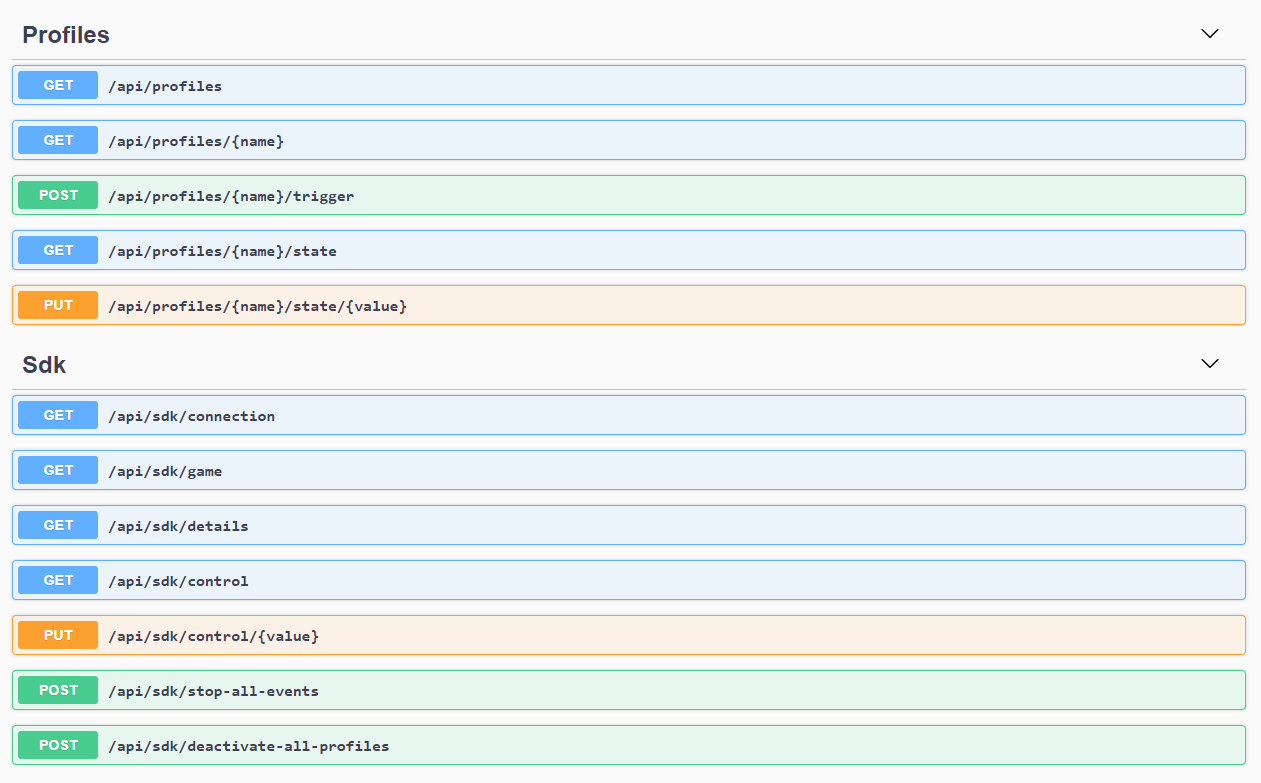Click the Sdk section heading
Image resolution: width=1261 pixels, height=783 pixels.
pyautogui.click(x=44, y=365)
